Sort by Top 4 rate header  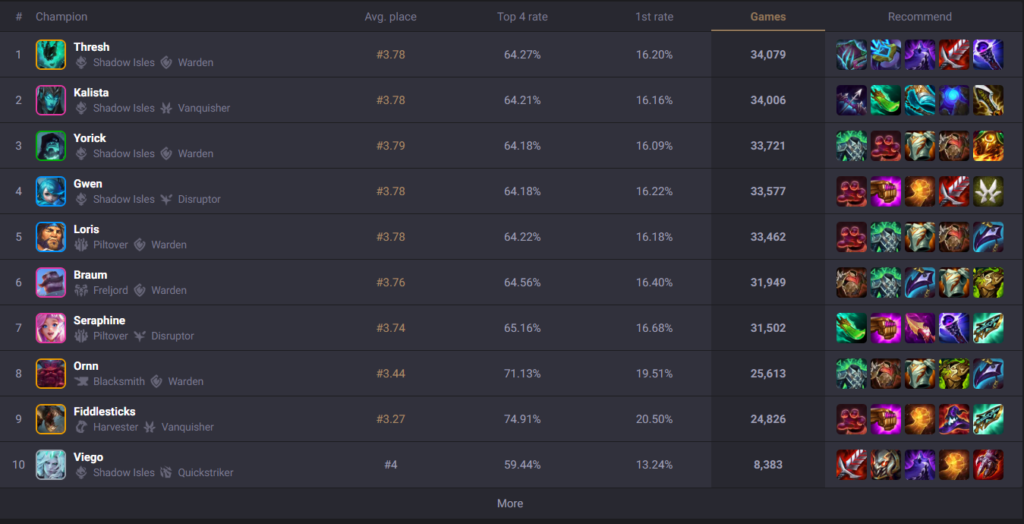[521, 17]
